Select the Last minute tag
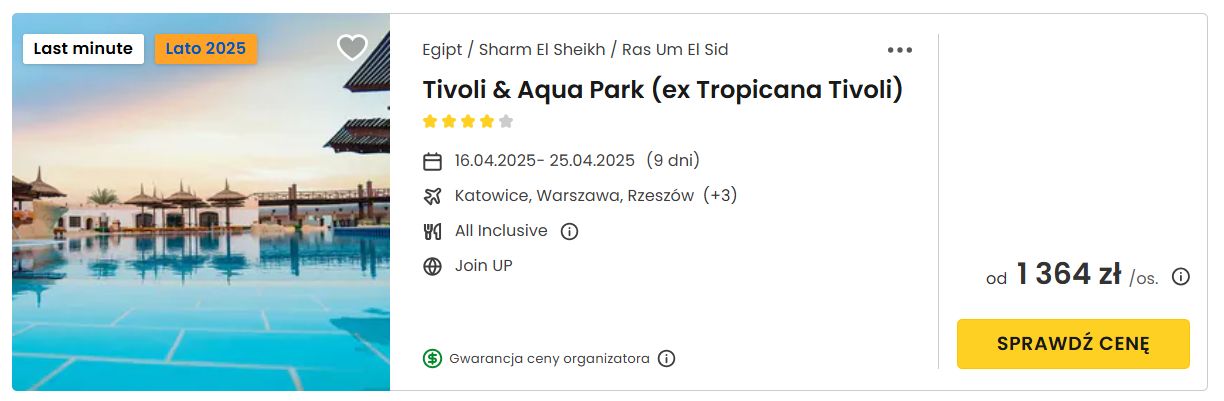Image resolution: width=1224 pixels, height=401 pixels. (x=83, y=48)
